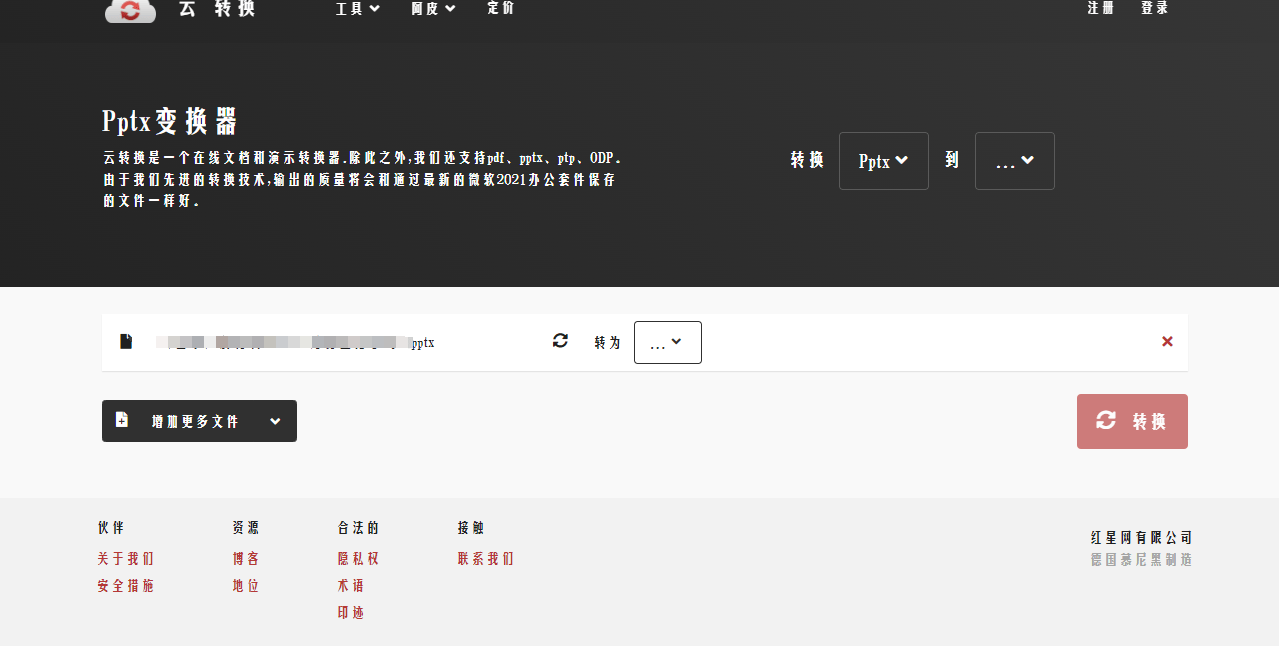
Task: Expand the second navigation menu next to 工具
Action: (x=433, y=9)
